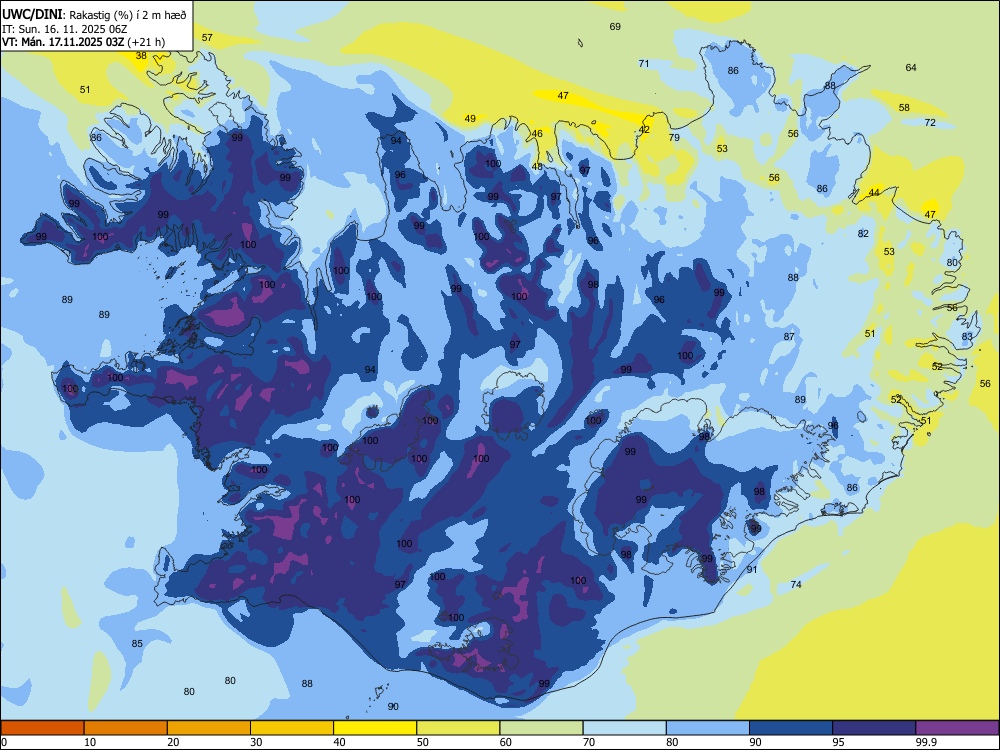The height and width of the screenshot is (750, 1000).
Task: Click the 'Rakastig (%) í 2 m hæð' label
Action: click(128, 15)
